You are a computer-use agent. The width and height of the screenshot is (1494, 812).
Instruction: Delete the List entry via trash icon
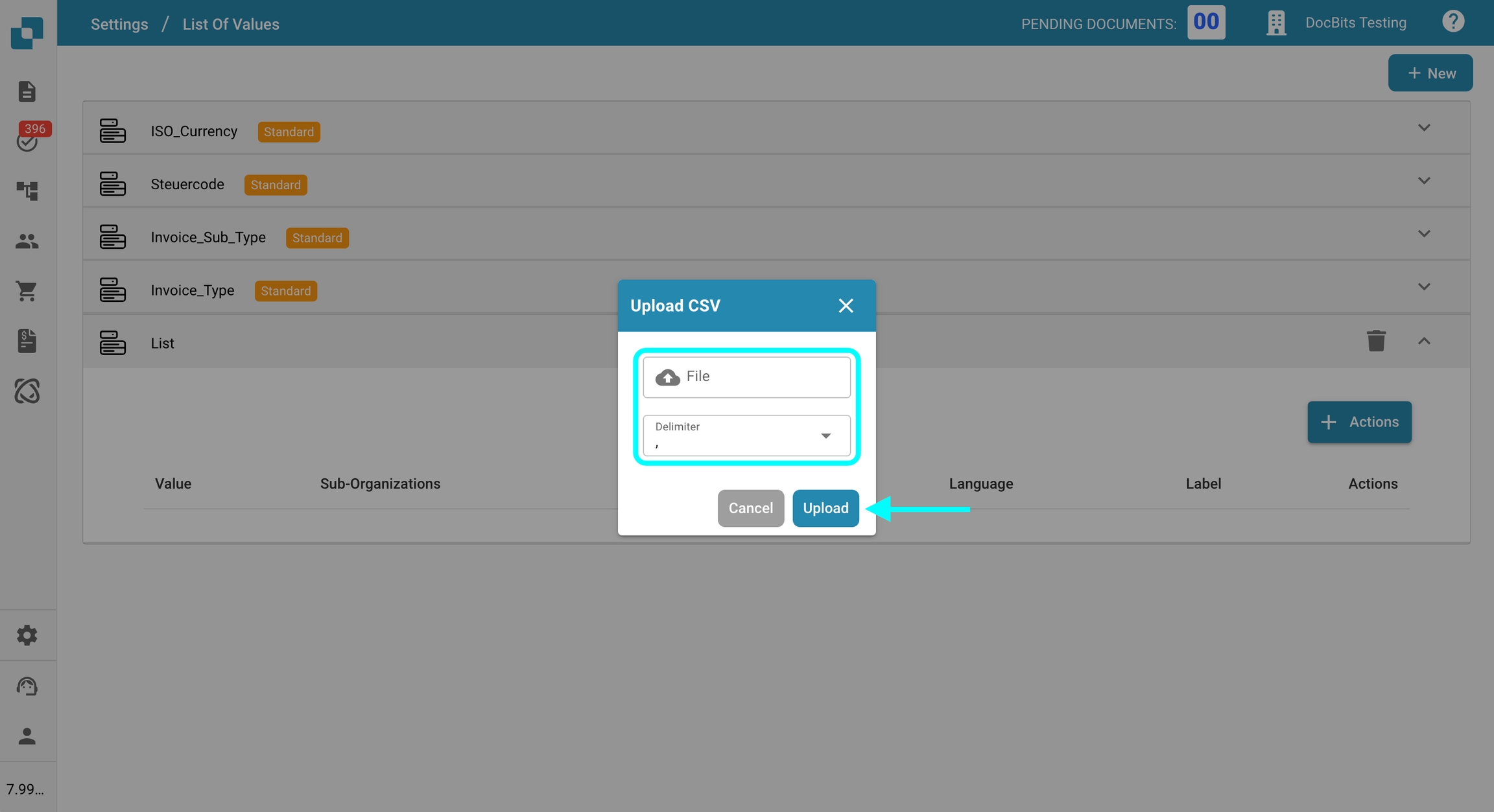(1376, 341)
